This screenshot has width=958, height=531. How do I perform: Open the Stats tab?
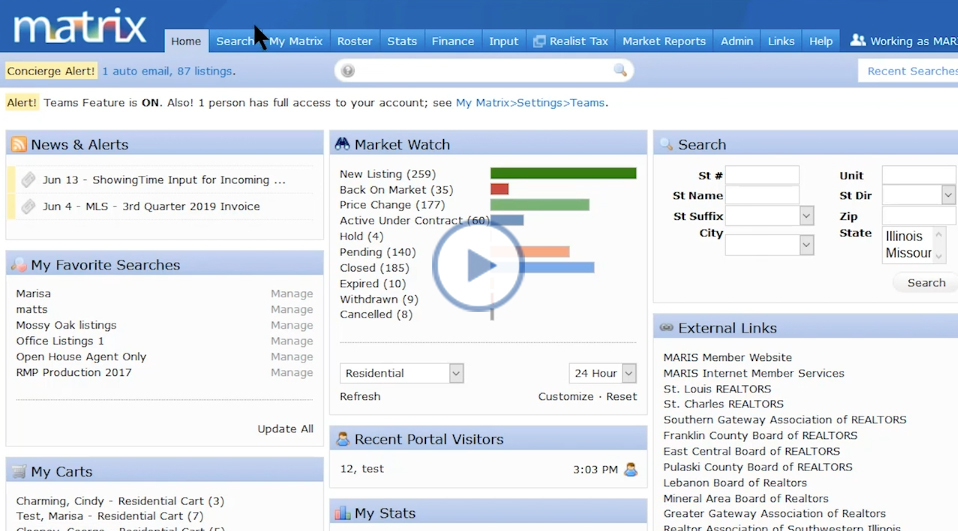(x=402, y=41)
